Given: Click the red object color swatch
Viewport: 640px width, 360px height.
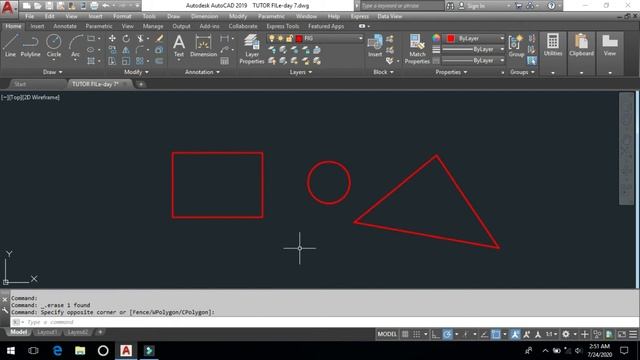Looking at the screenshot, I should click(451, 38).
